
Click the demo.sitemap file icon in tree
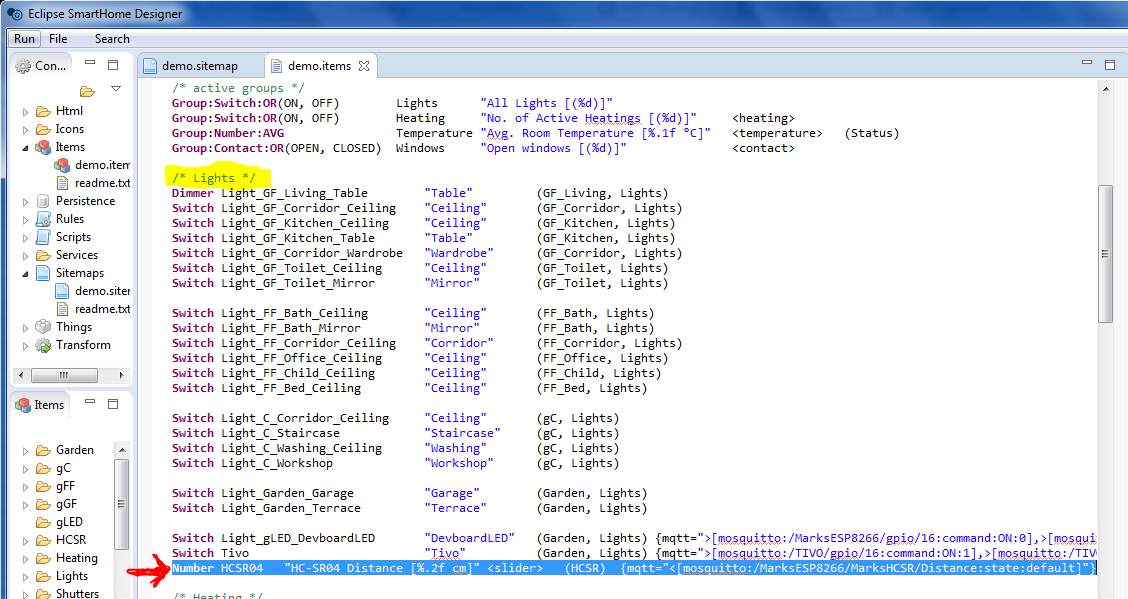[63, 291]
